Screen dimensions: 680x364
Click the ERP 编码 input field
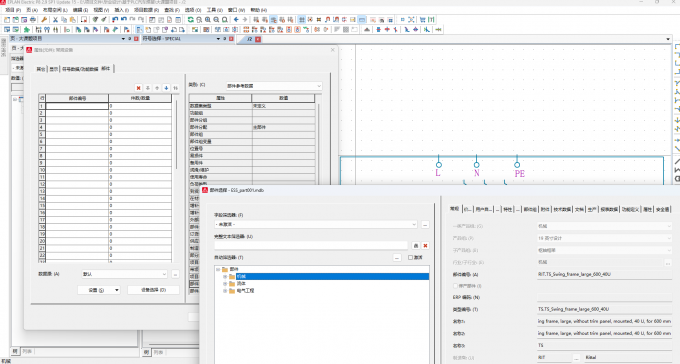604,297
